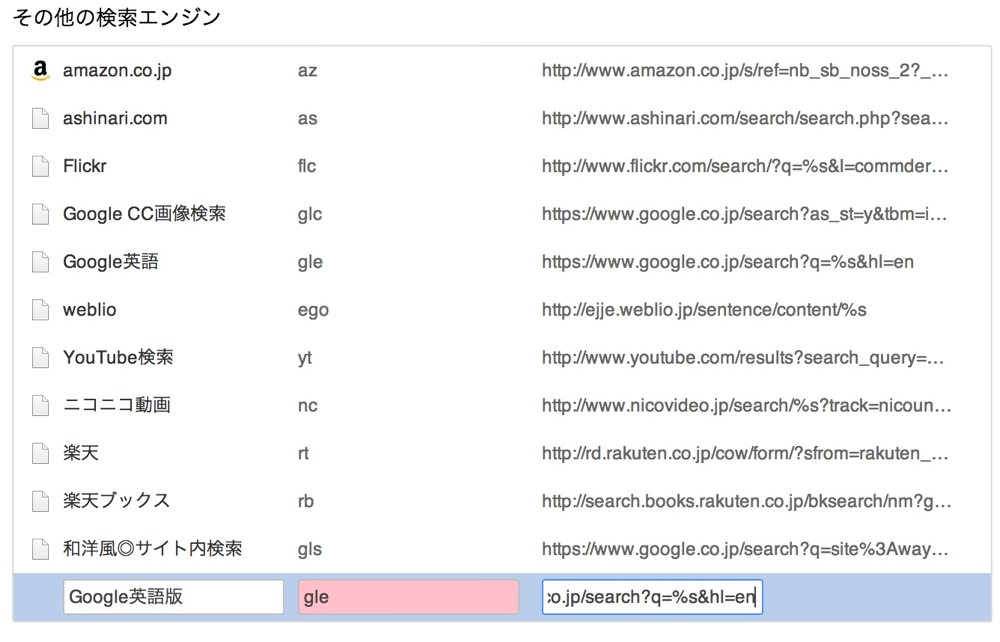This screenshot has width=1000, height=642.
Task: Click the page icon beside 楽天ブックス
Action: (x=40, y=501)
